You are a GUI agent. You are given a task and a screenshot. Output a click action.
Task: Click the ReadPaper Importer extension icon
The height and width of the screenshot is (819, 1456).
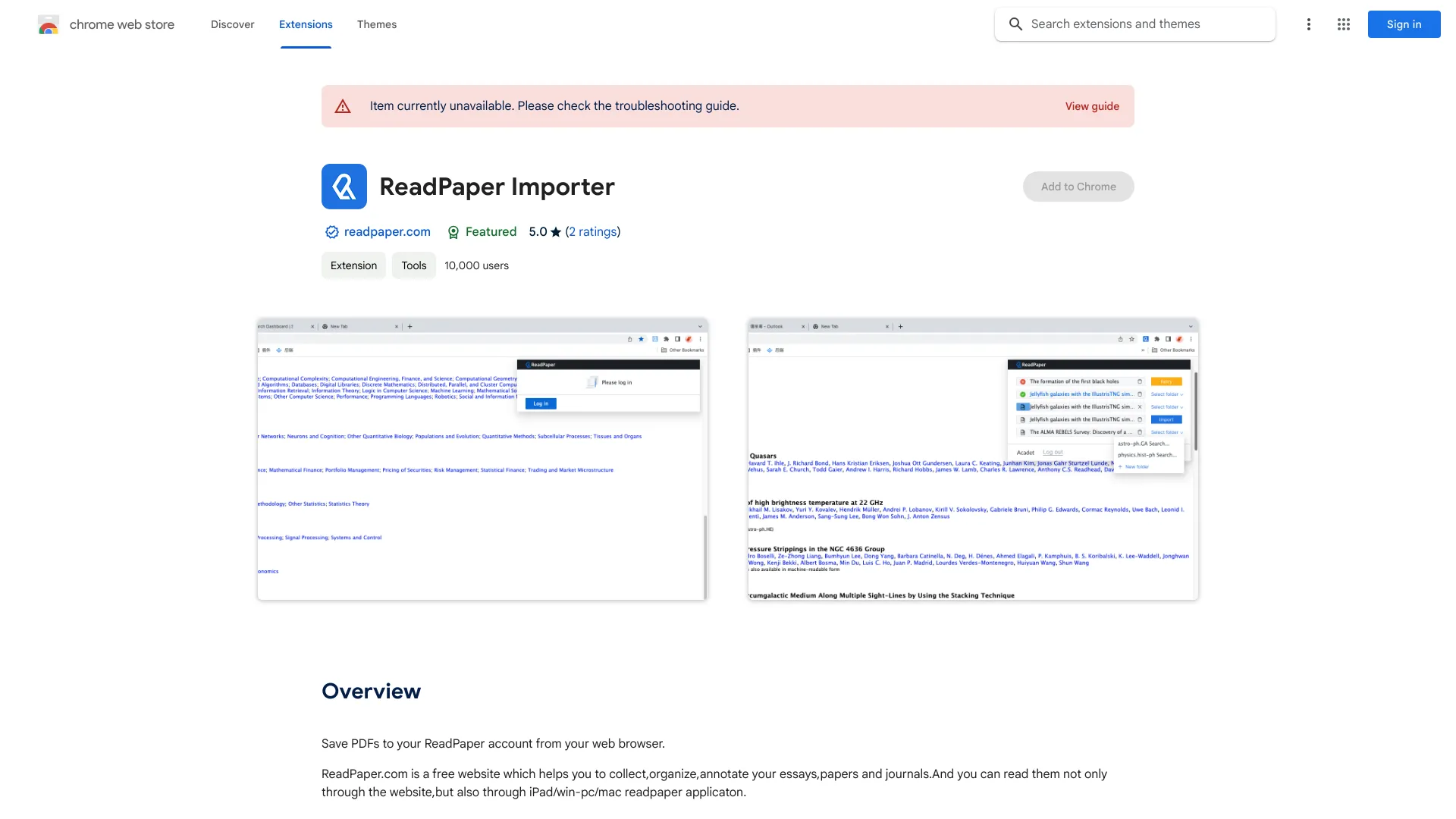click(x=344, y=186)
